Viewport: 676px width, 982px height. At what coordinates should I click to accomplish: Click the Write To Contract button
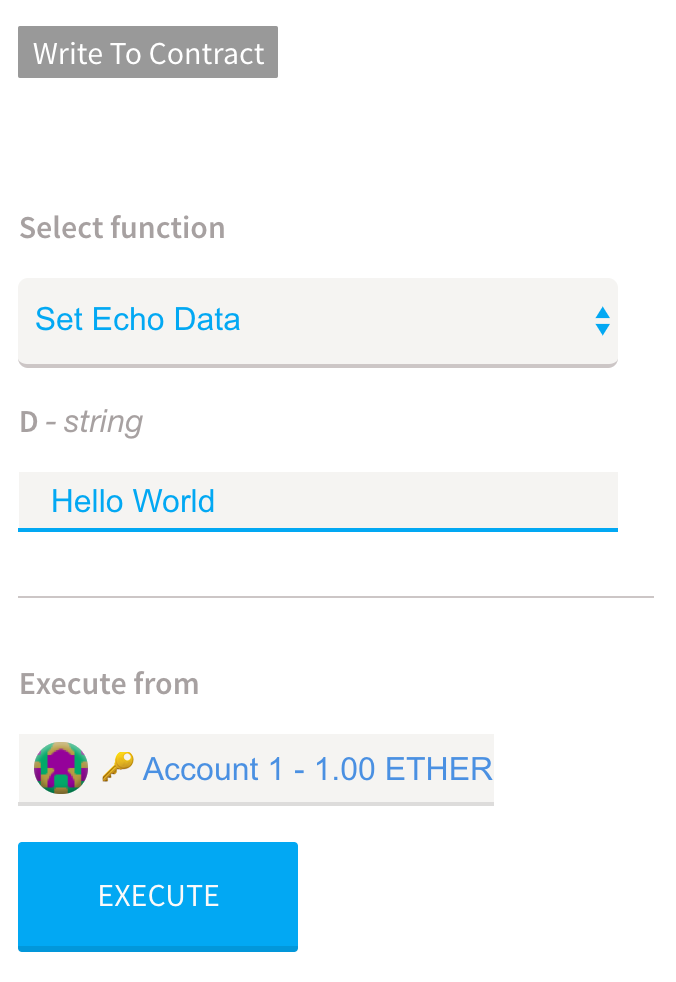tap(148, 52)
